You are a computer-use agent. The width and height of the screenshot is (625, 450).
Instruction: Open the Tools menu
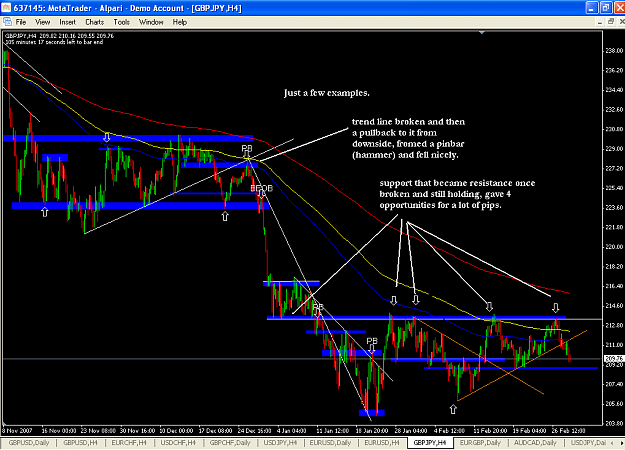pos(122,22)
